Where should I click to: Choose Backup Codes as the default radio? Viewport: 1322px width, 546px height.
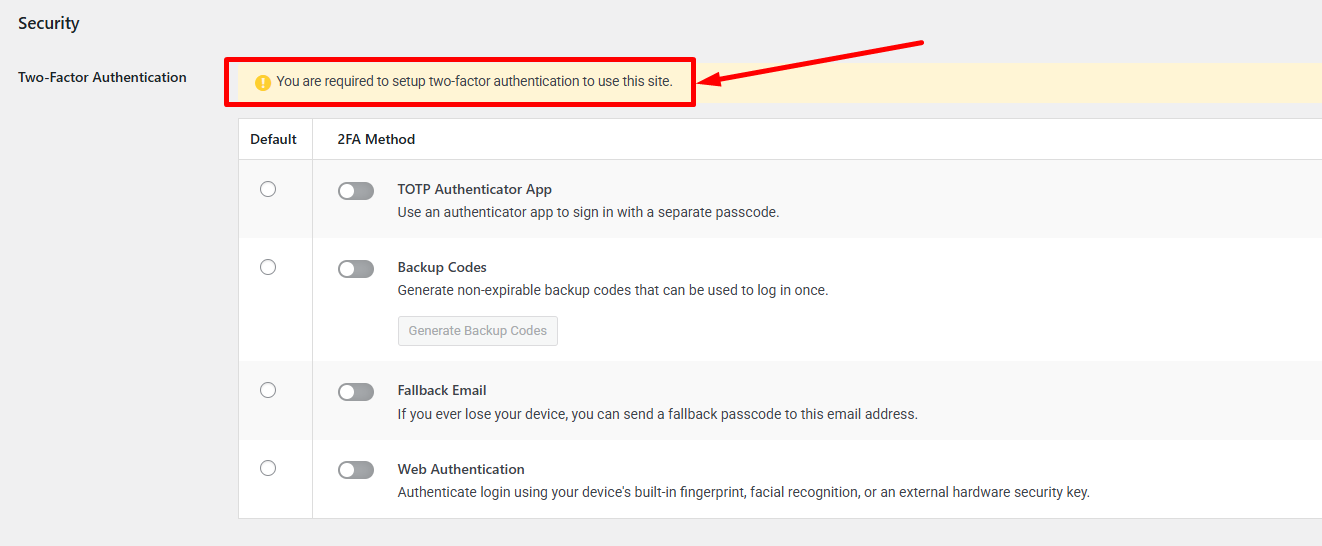pyautogui.click(x=268, y=267)
